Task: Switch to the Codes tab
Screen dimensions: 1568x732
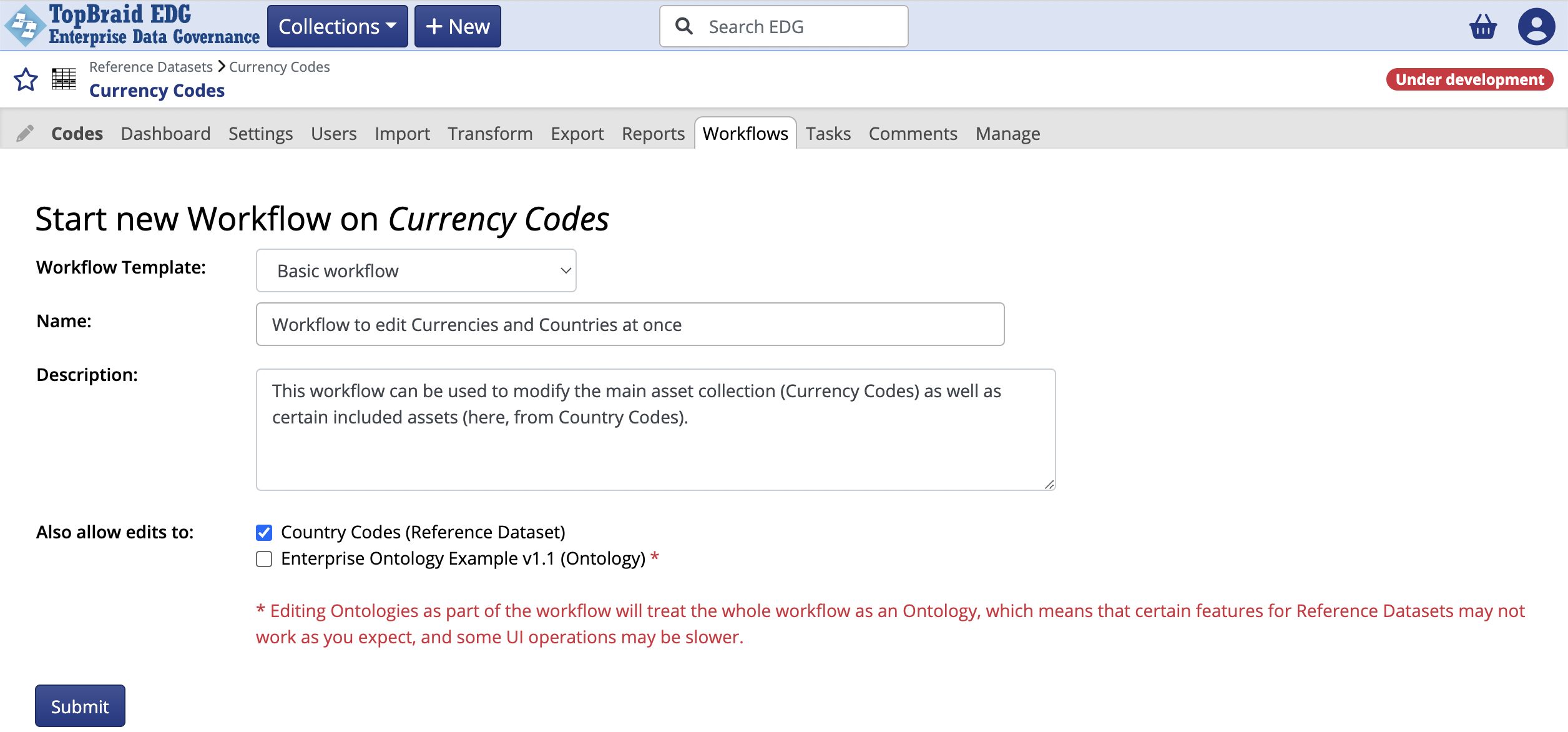Action: tap(77, 133)
